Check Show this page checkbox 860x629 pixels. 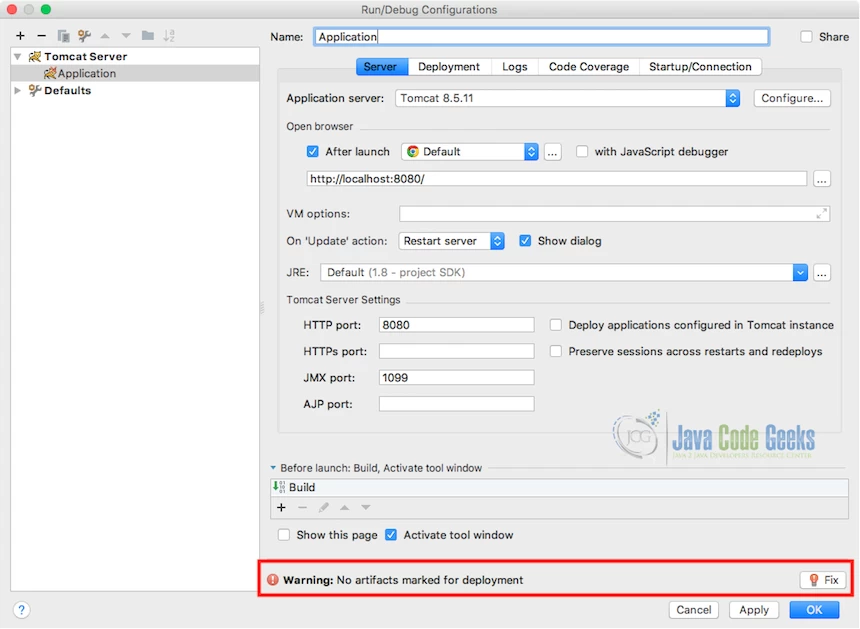click(x=284, y=535)
